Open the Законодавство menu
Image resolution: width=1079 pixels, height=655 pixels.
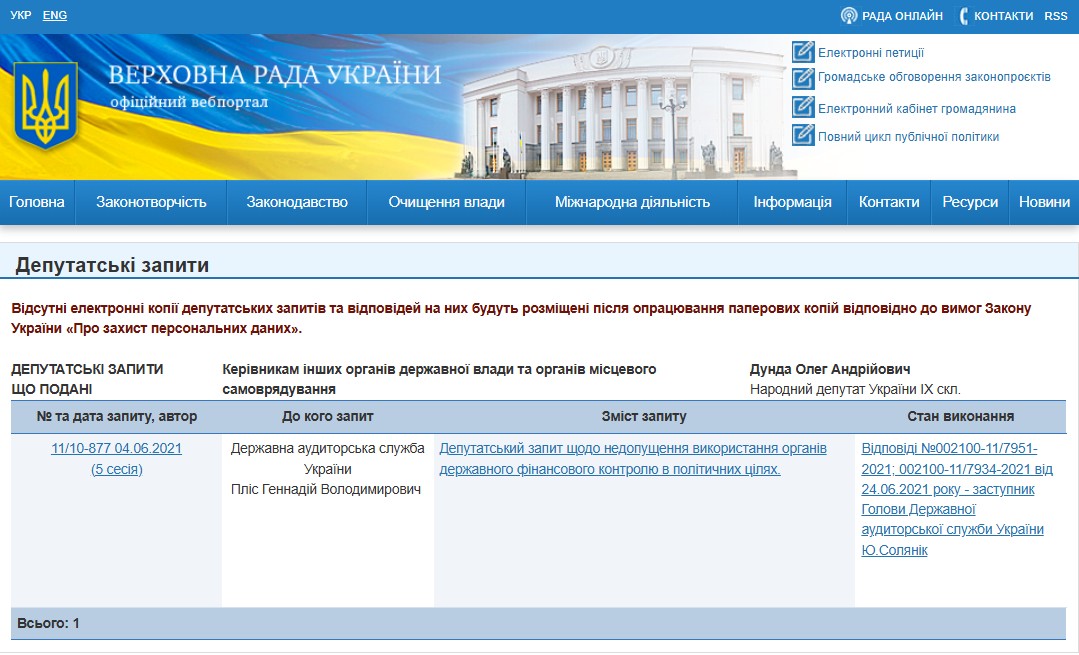tap(297, 202)
